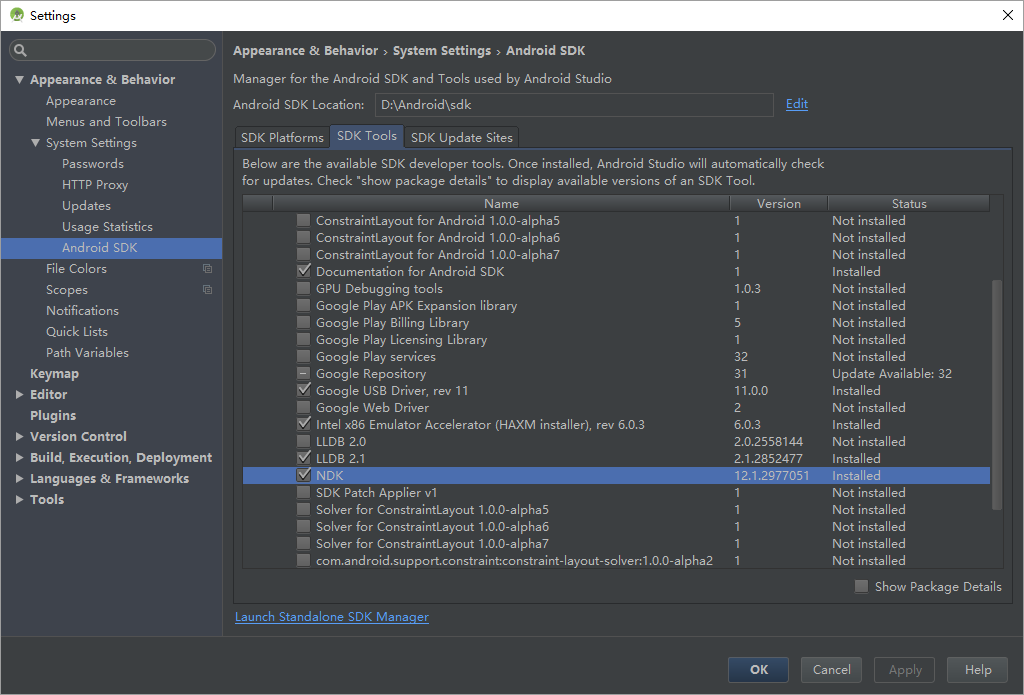Click the Android SDK Location field
1024x695 pixels.
point(573,105)
